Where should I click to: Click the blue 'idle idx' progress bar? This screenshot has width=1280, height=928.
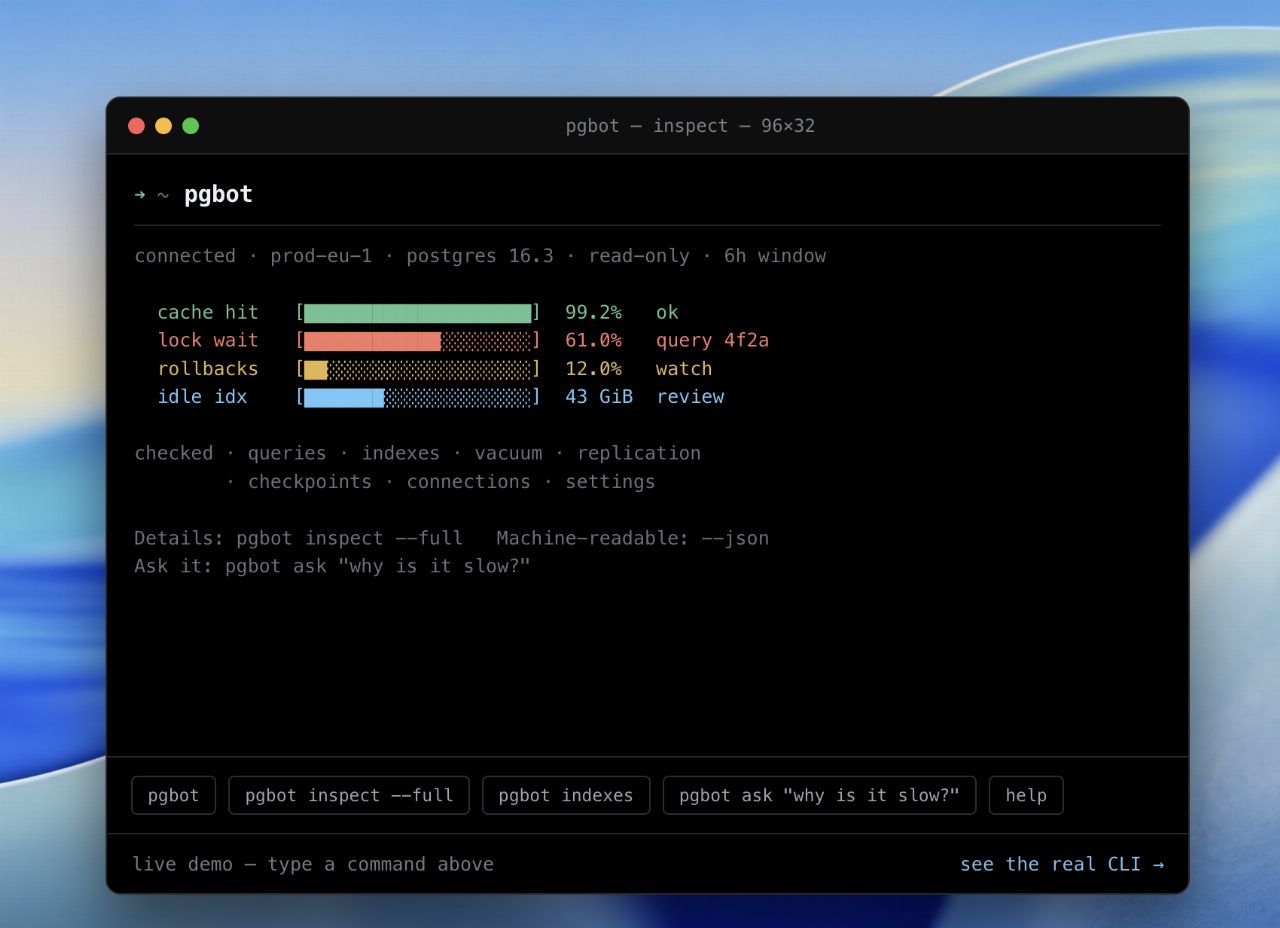tap(418, 397)
